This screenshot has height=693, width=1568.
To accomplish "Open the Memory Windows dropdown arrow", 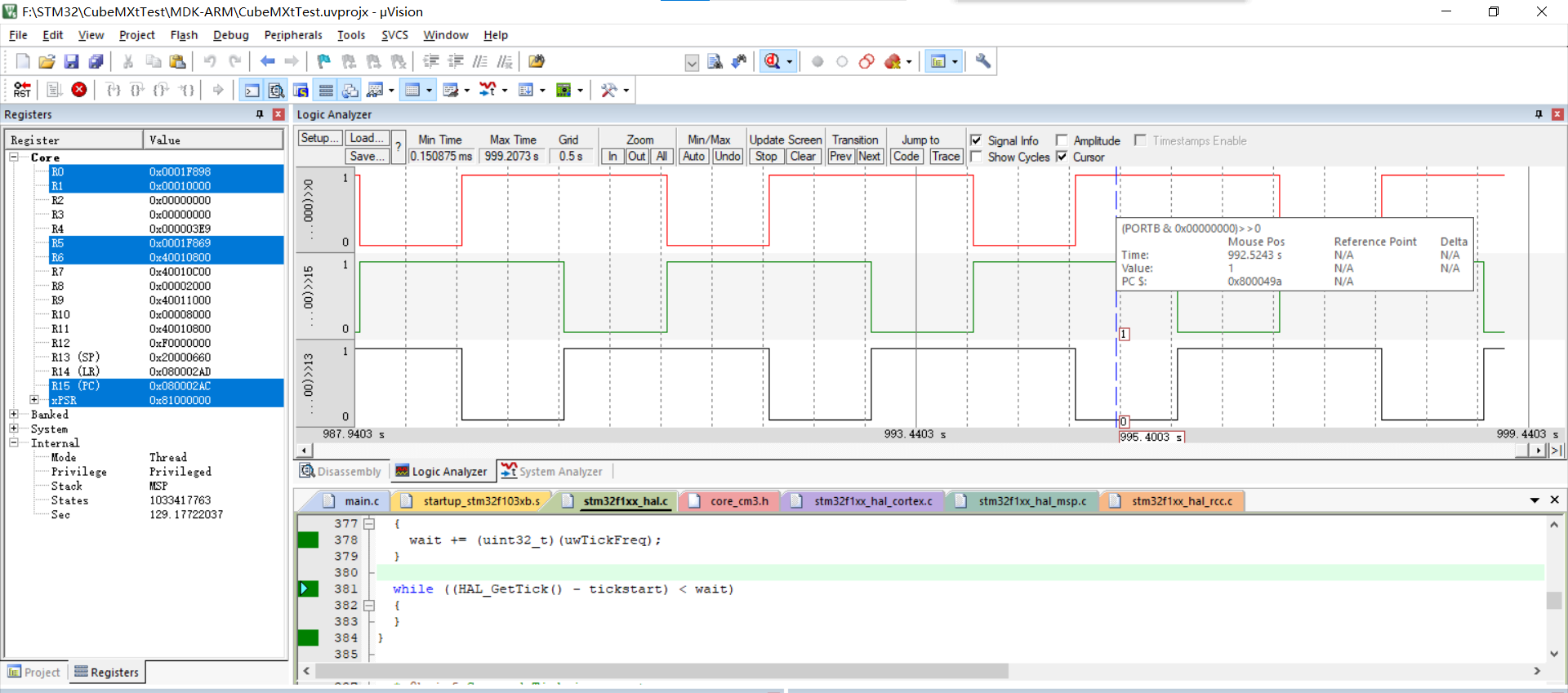I will [429, 91].
